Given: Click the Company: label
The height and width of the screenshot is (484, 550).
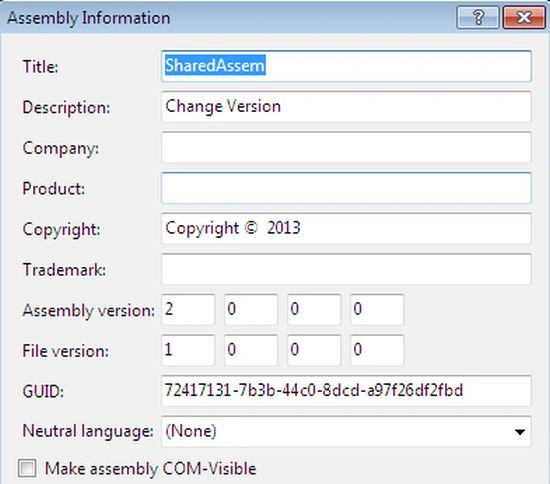Looking at the screenshot, I should [x=61, y=148].
